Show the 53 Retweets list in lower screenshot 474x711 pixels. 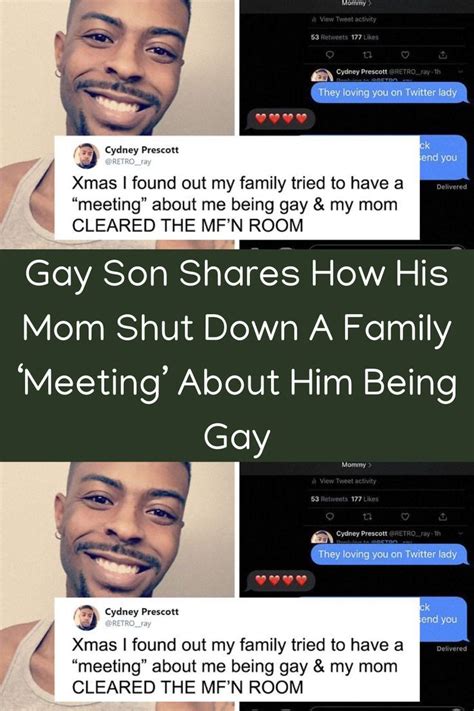click(329, 499)
